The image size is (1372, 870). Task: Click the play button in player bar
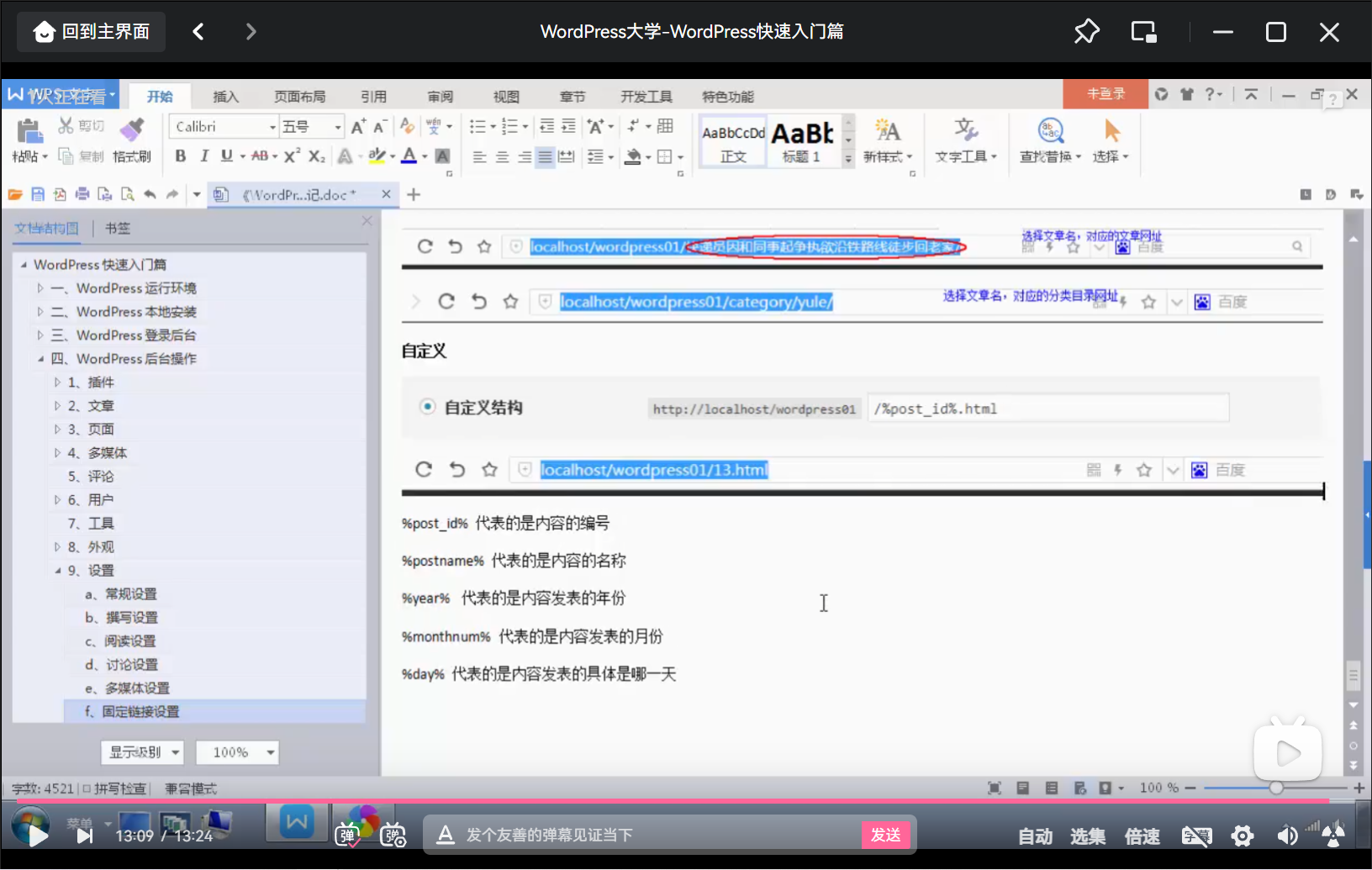coord(37,836)
